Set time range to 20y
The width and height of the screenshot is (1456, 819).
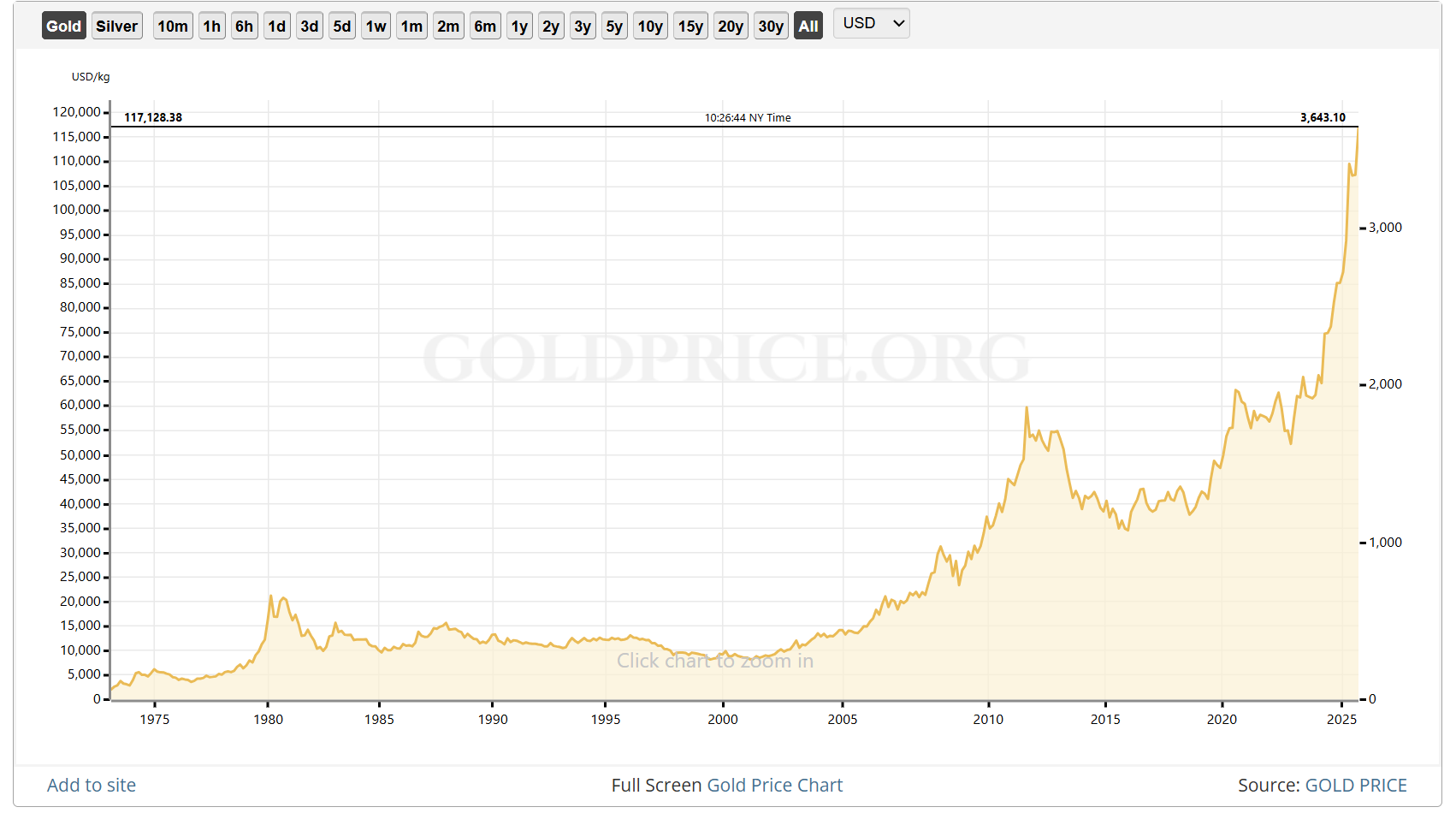click(731, 26)
